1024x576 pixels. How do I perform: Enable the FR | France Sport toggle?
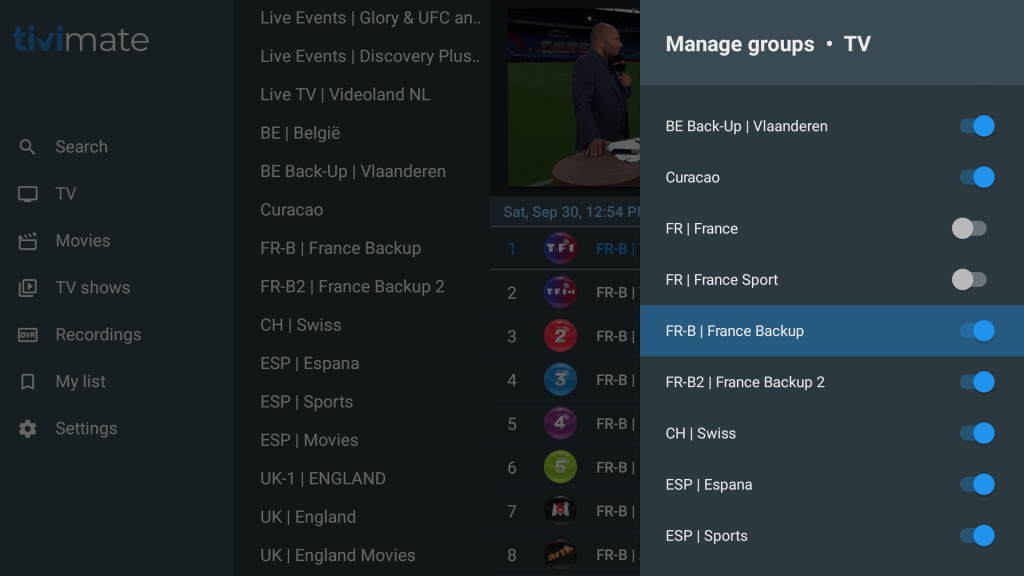point(970,280)
